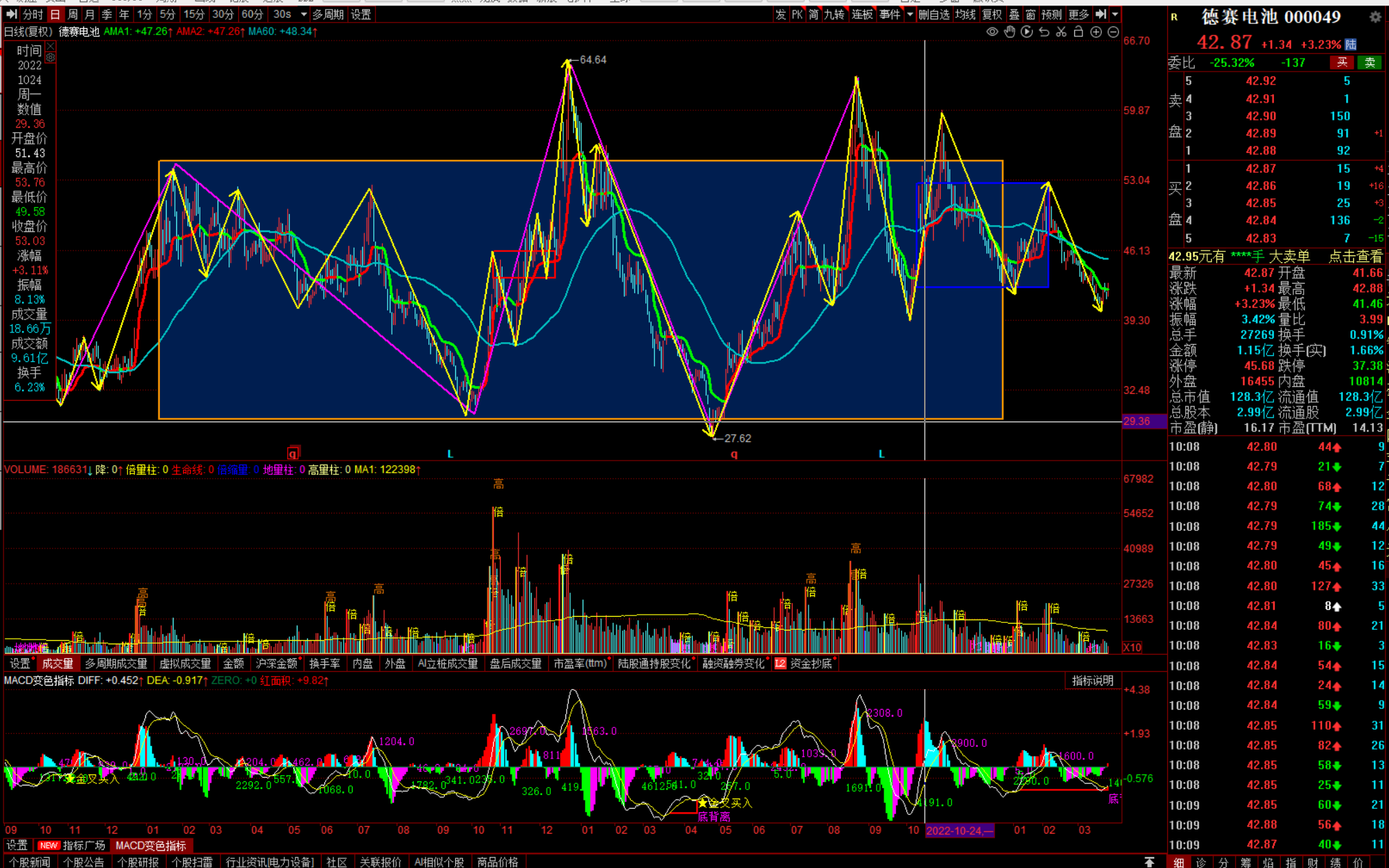The height and width of the screenshot is (868, 1389).
Task: Select the hand pan tool icon
Action: pos(1010,32)
